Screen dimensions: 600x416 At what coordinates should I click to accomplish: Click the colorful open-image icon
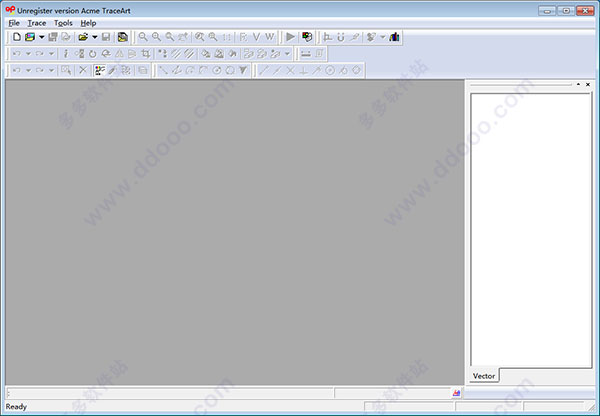[30, 37]
